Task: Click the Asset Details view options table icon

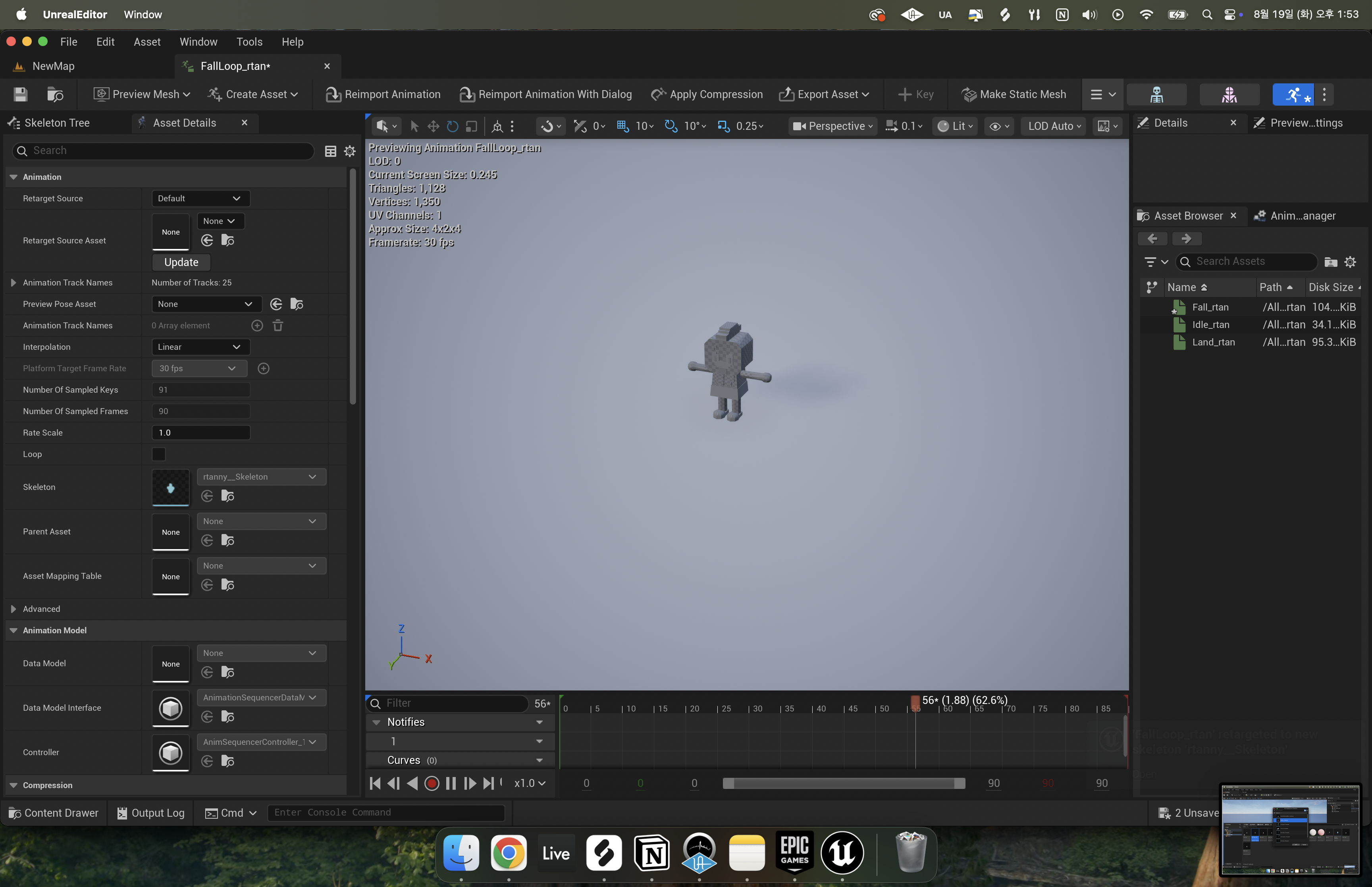Action: [x=330, y=151]
